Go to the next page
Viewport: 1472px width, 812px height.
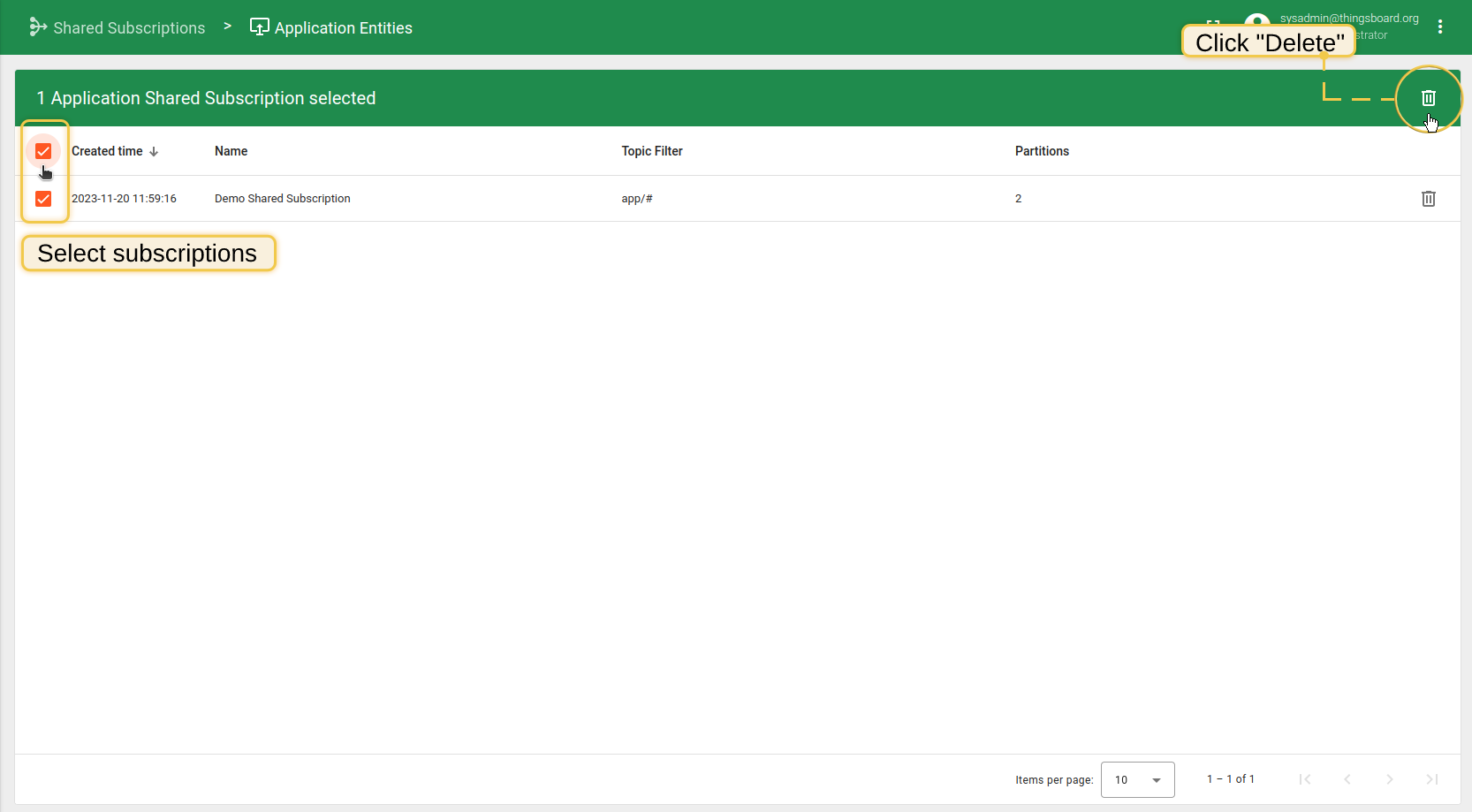click(x=1389, y=779)
